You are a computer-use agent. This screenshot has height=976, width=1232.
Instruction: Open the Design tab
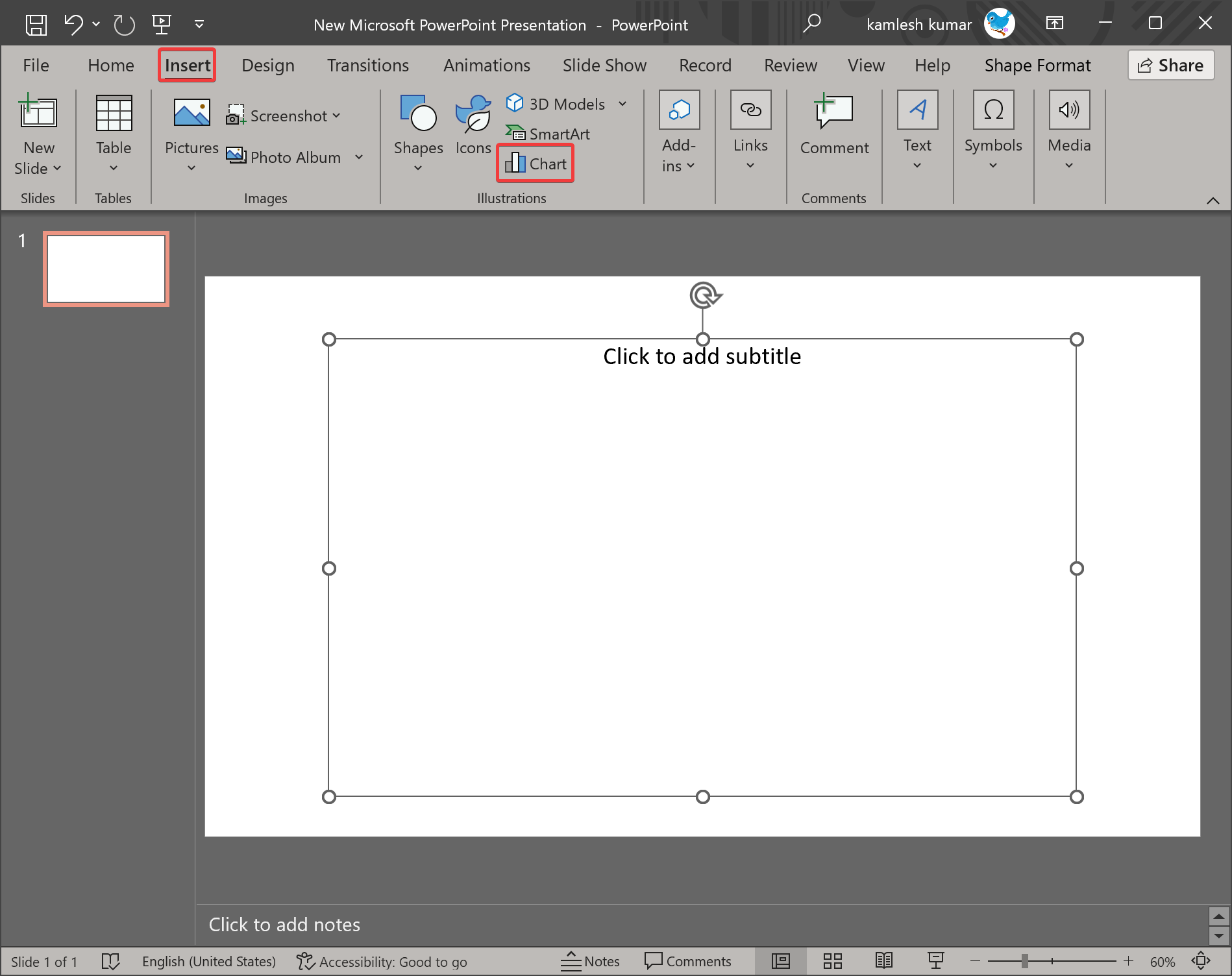[268, 66]
